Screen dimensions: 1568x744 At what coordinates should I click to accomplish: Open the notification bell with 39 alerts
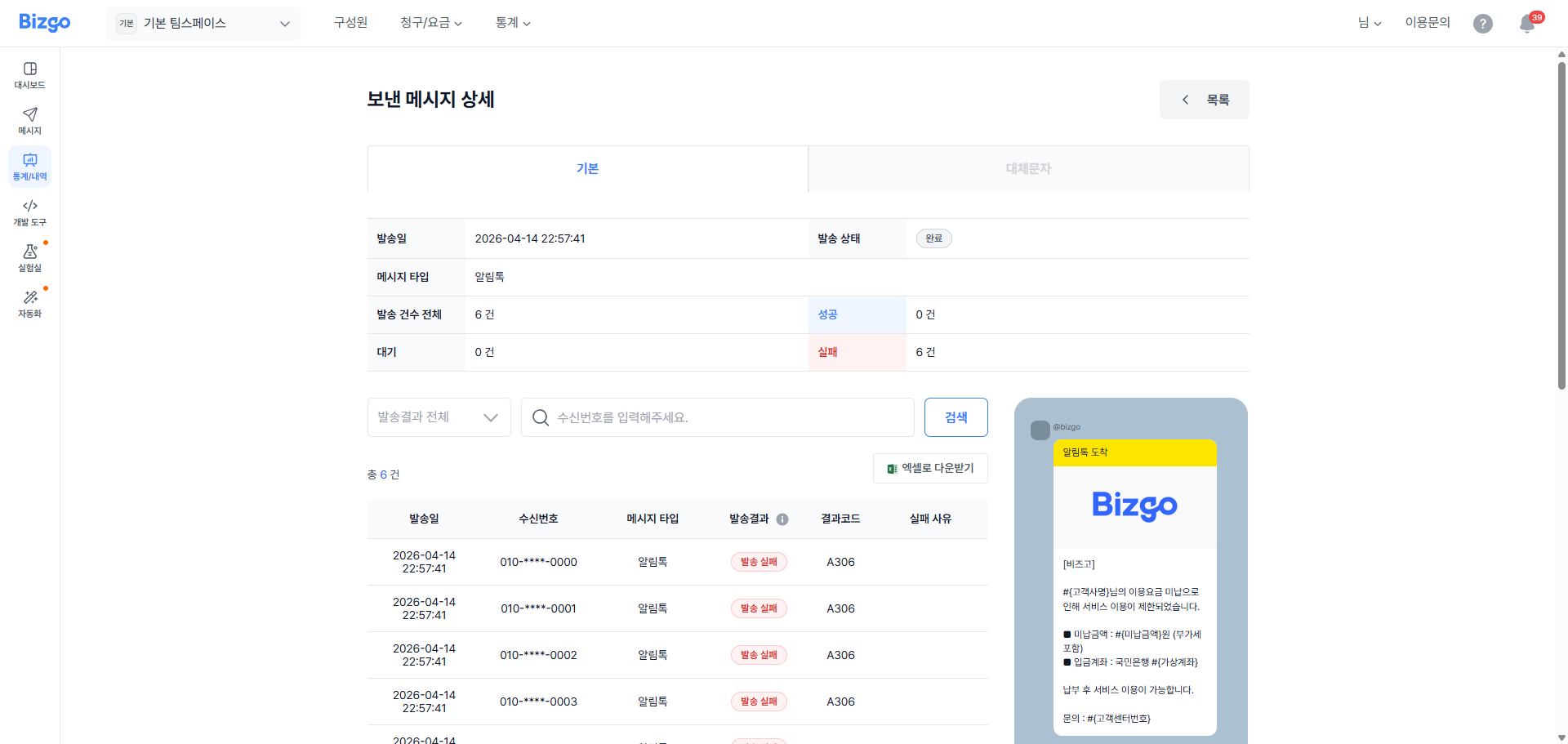click(x=1526, y=24)
